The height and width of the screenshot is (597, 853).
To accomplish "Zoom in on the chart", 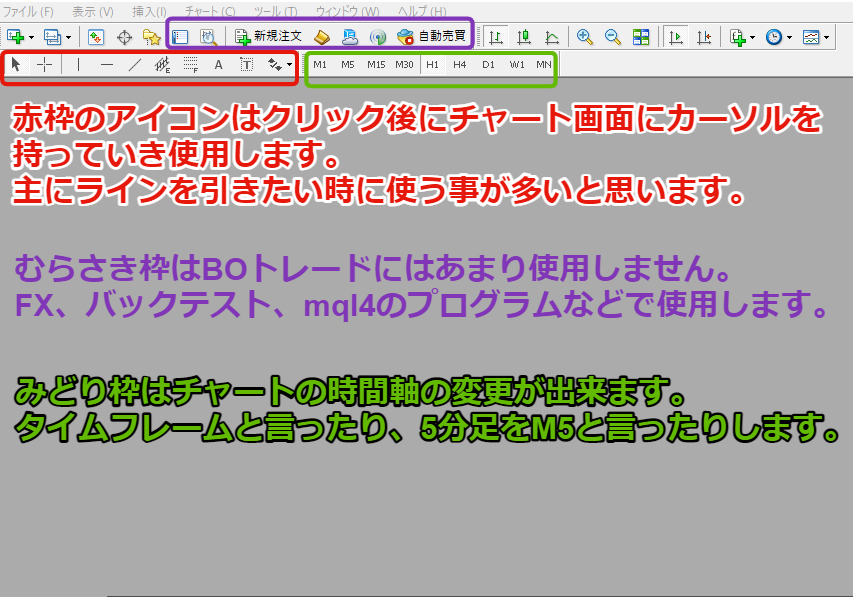I will [x=583, y=37].
